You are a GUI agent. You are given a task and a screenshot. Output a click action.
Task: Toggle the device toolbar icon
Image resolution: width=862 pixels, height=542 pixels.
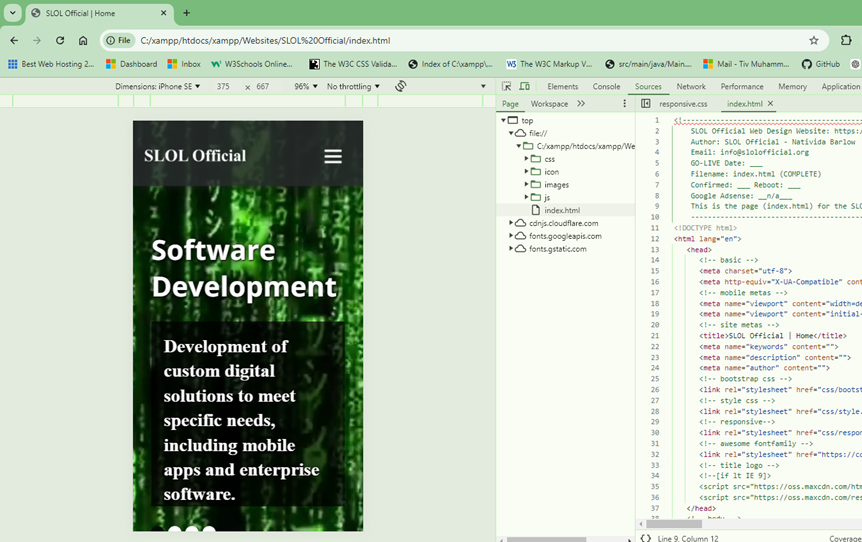[x=524, y=86]
